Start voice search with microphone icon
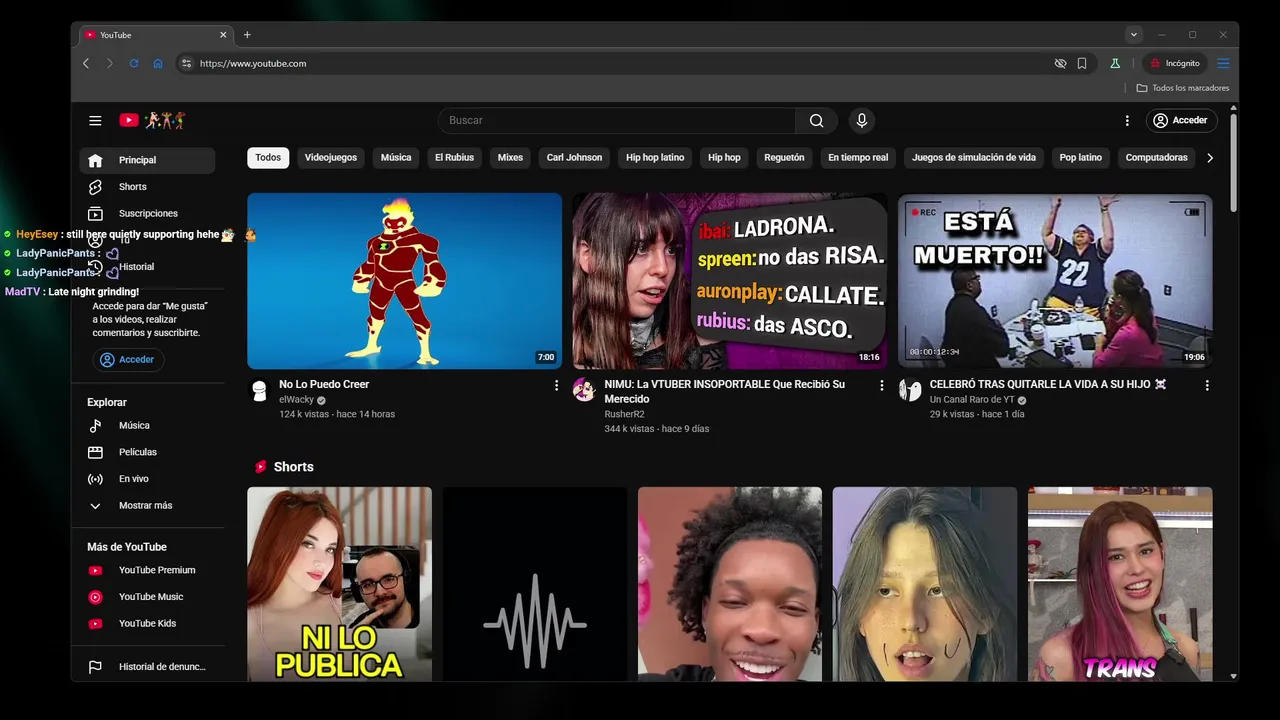The image size is (1280, 720). (862, 120)
